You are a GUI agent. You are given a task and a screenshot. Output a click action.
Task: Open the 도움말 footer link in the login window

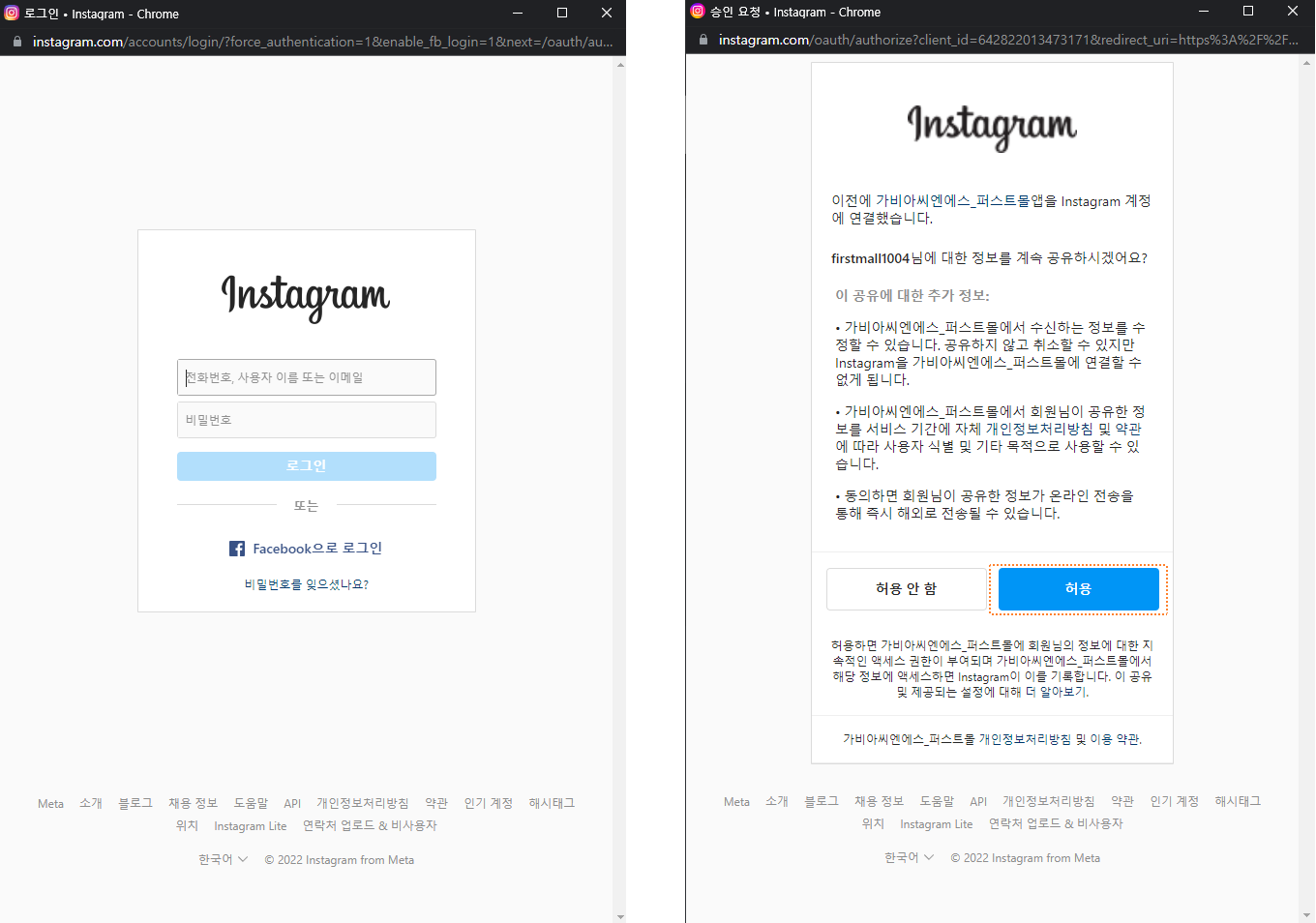tap(251, 804)
